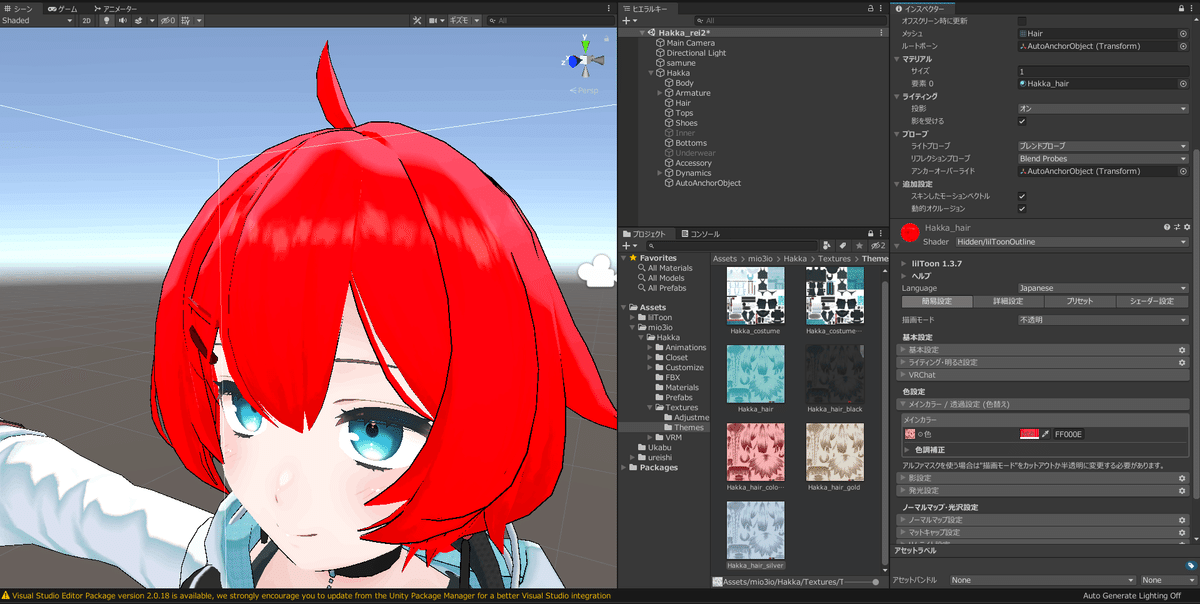The height and width of the screenshot is (604, 1200).
Task: Select the プリセット tab
Action: pyautogui.click(x=1080, y=301)
